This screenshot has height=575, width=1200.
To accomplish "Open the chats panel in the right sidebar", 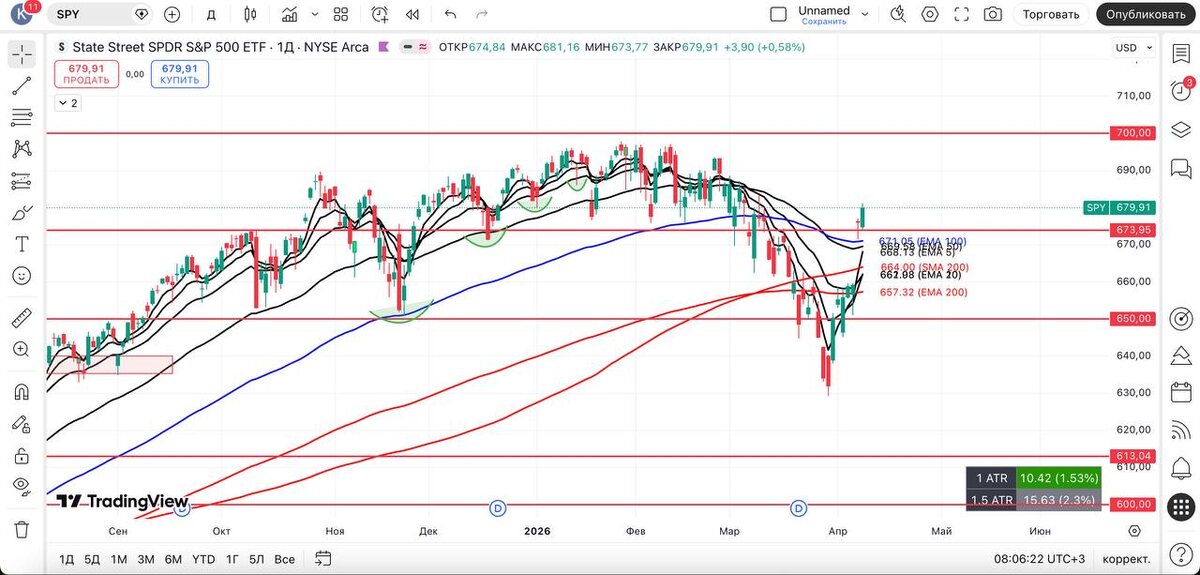I will [1182, 167].
